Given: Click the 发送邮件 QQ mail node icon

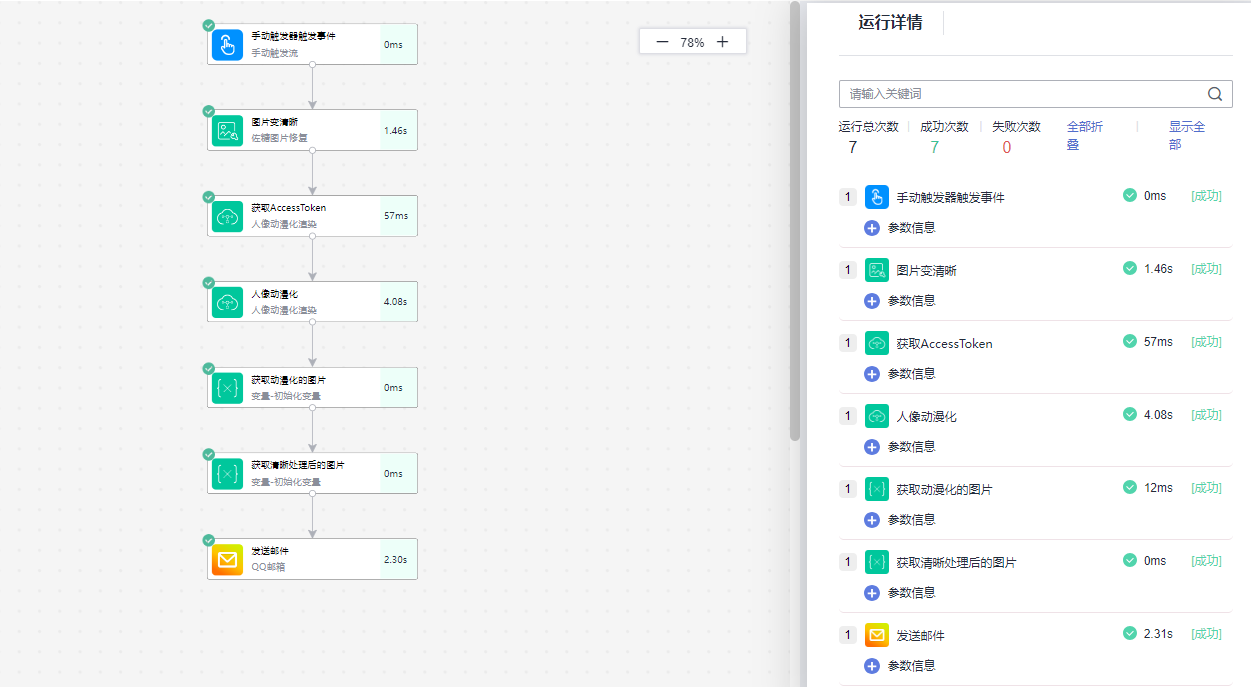Looking at the screenshot, I should click(x=227, y=560).
